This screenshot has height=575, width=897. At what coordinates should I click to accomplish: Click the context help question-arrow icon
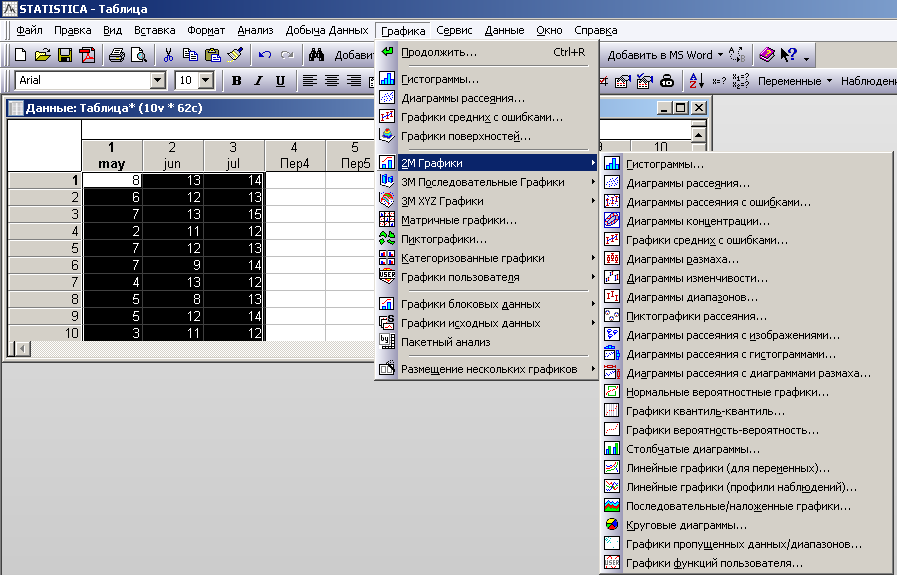point(789,55)
